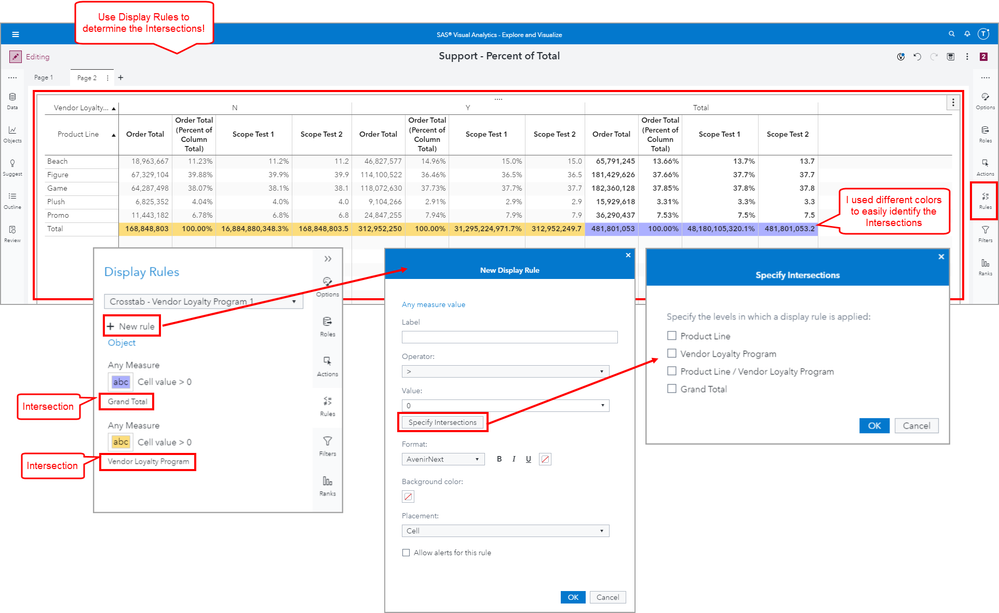Open the Objects pane in left sidebar
This screenshot has height=613, width=999.
tap(12, 134)
